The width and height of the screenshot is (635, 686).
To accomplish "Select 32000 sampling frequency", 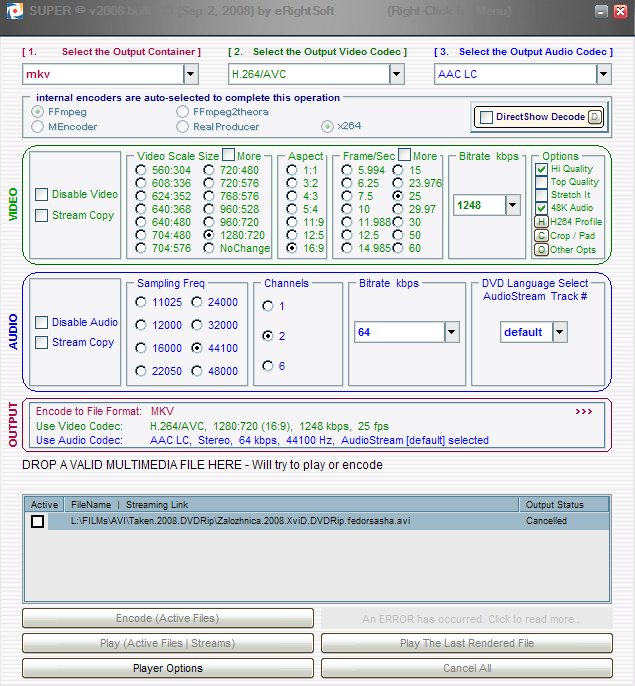I will [x=197, y=325].
